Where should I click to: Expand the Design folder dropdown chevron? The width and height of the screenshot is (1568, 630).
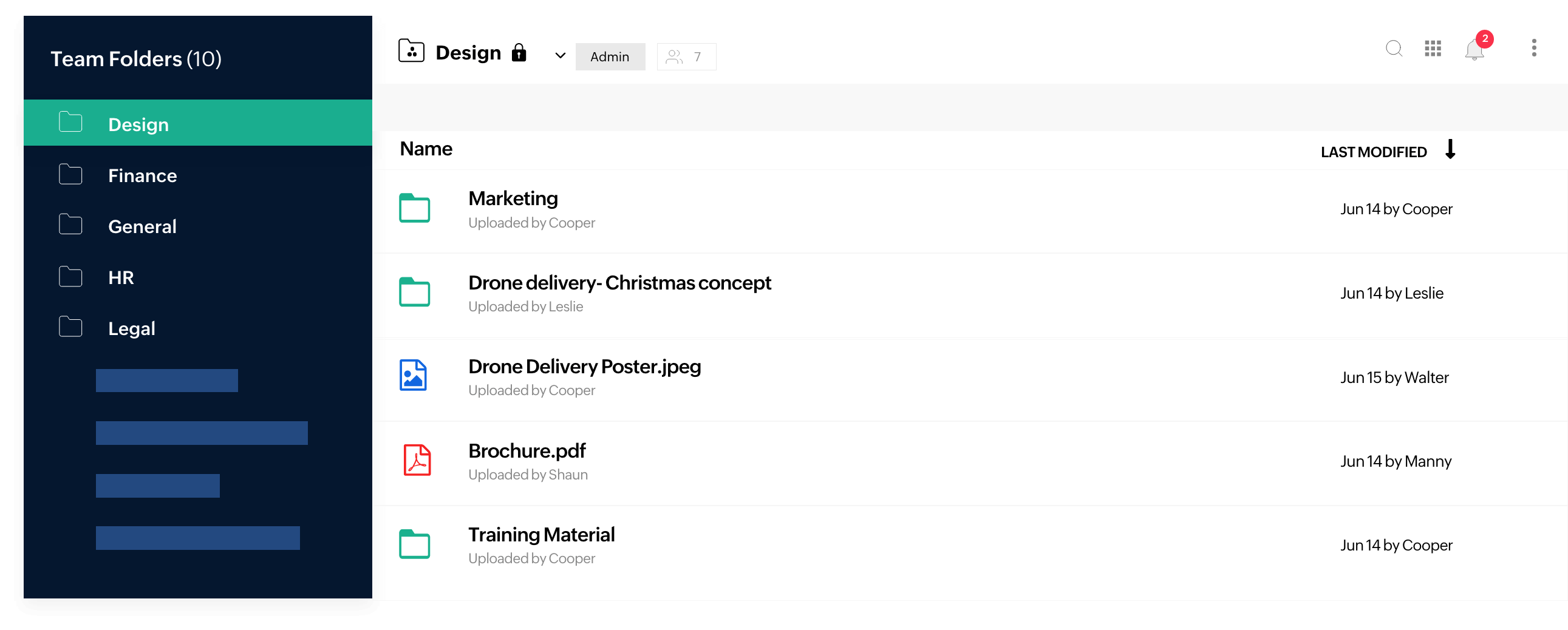point(560,56)
